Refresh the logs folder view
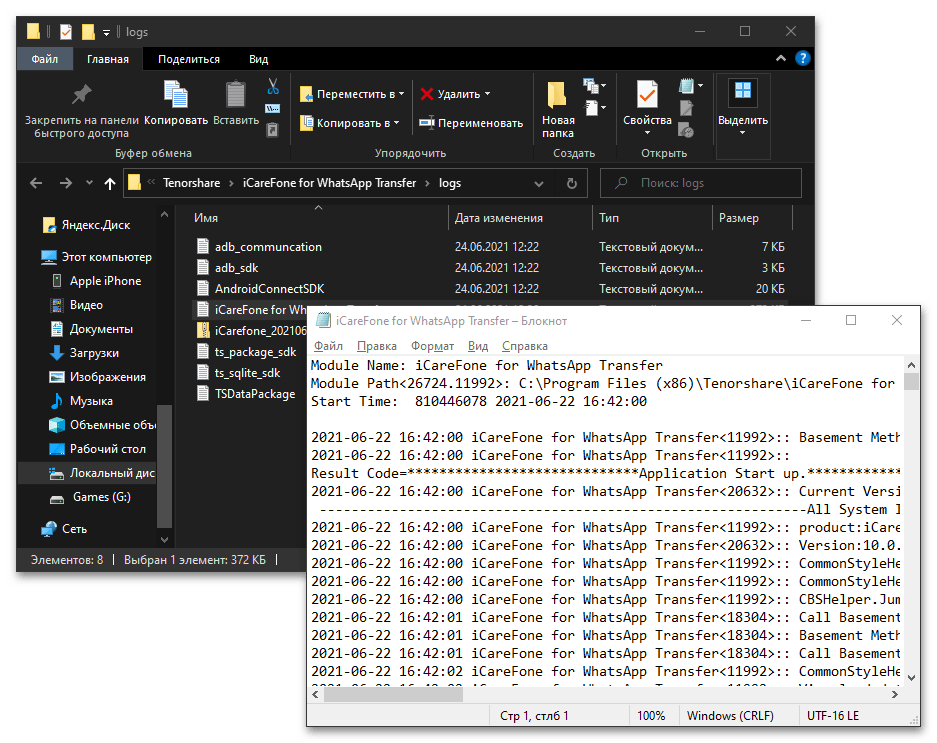This screenshot has height=743, width=937. coord(572,184)
